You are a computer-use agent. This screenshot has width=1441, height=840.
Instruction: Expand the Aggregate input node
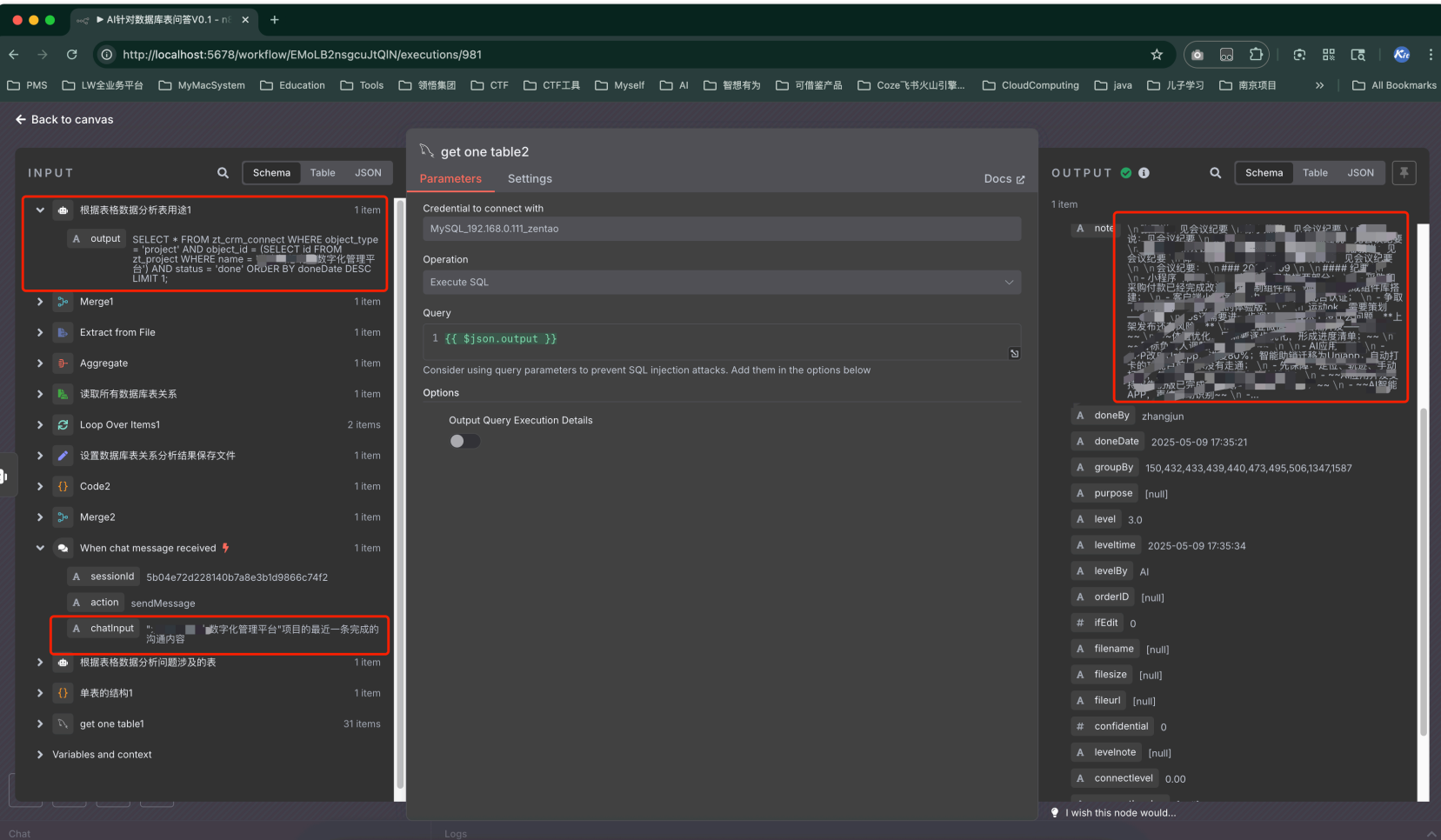[40, 363]
